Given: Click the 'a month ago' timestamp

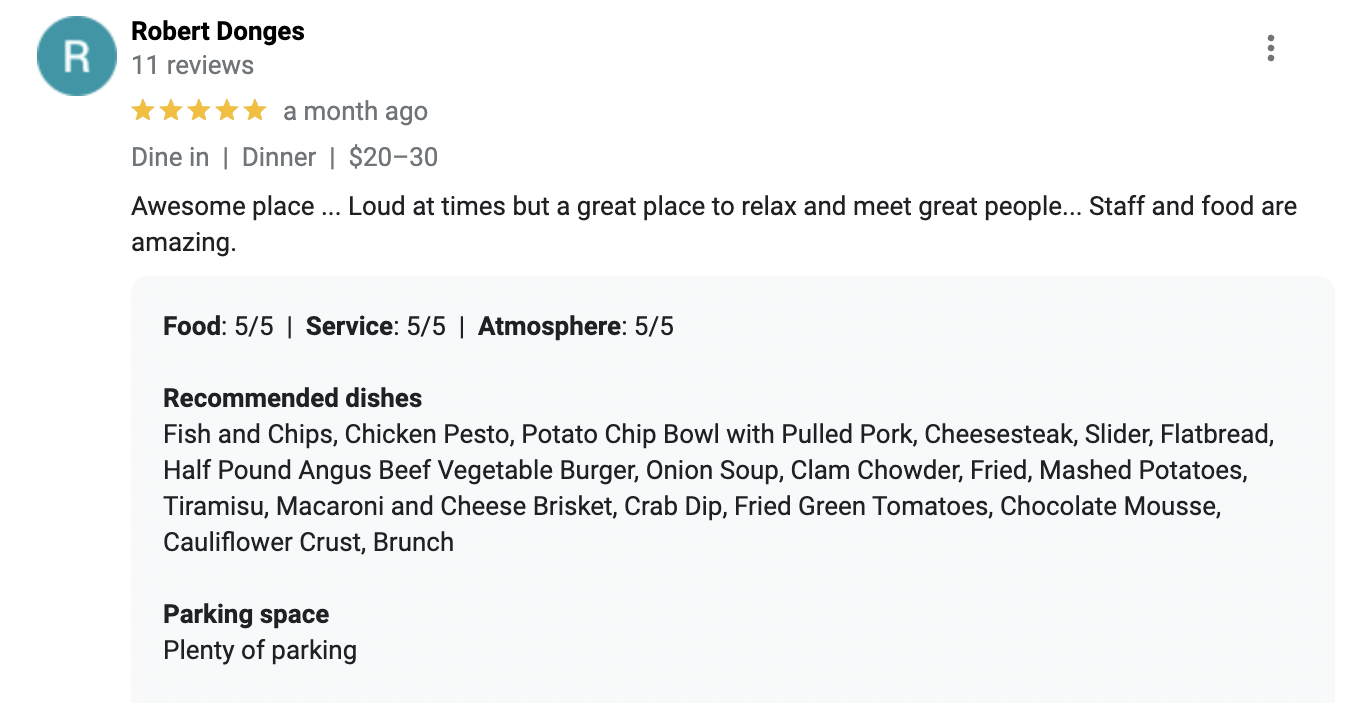Looking at the screenshot, I should pos(355,111).
